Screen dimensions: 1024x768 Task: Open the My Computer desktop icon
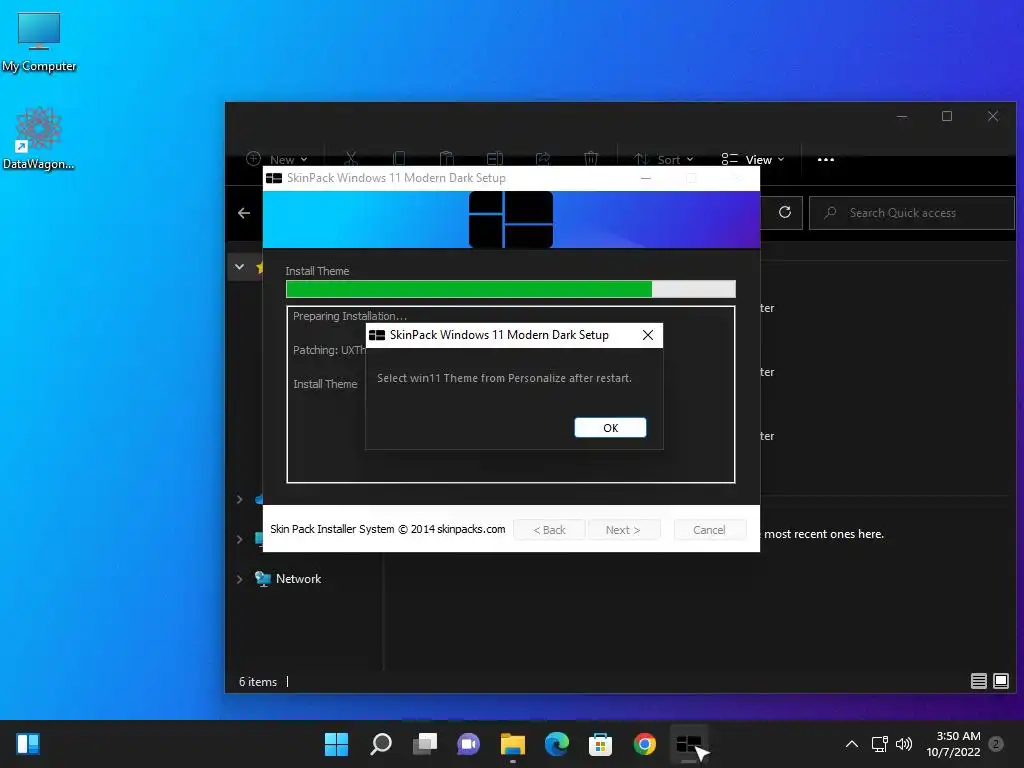pyautogui.click(x=39, y=42)
